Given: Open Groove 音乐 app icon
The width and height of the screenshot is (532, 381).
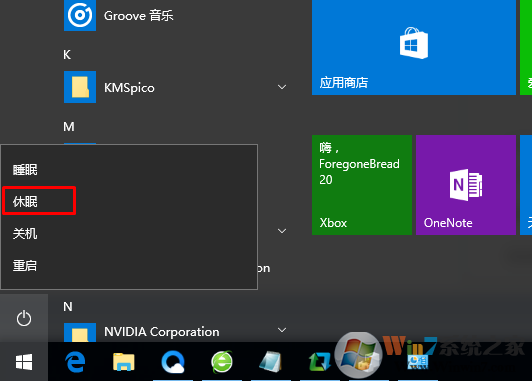Looking at the screenshot, I should click(x=80, y=15).
